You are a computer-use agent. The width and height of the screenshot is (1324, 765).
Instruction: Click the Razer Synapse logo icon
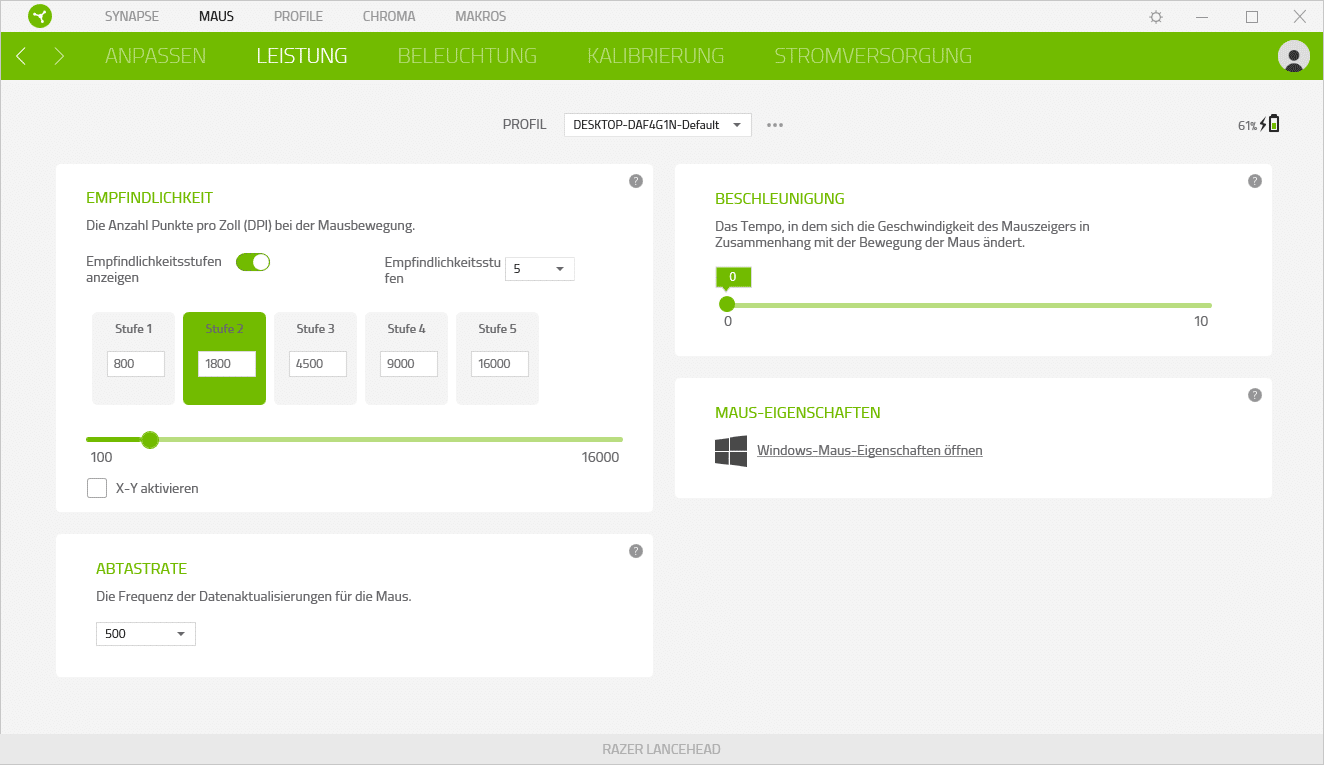(39, 16)
